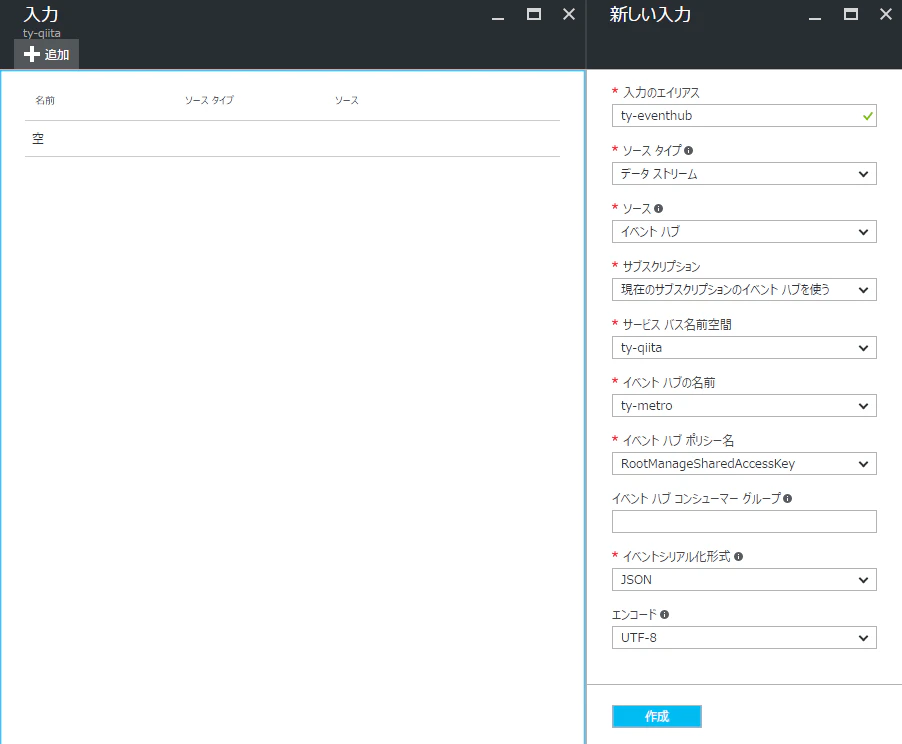Click the イベント ハブ コンシューマー グループ input field
902x744 pixels.
click(x=744, y=521)
